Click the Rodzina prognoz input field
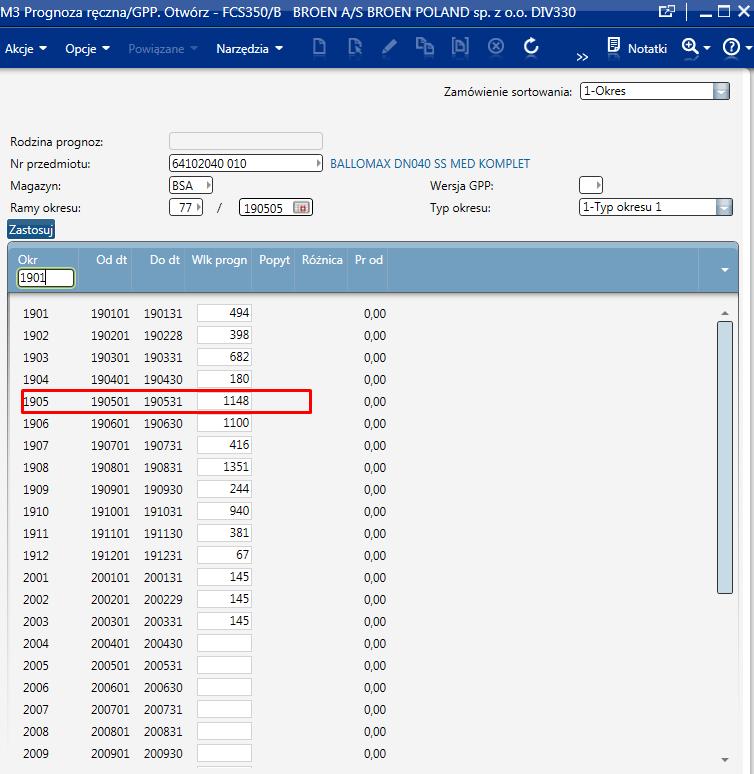This screenshot has height=774, width=754. point(245,141)
